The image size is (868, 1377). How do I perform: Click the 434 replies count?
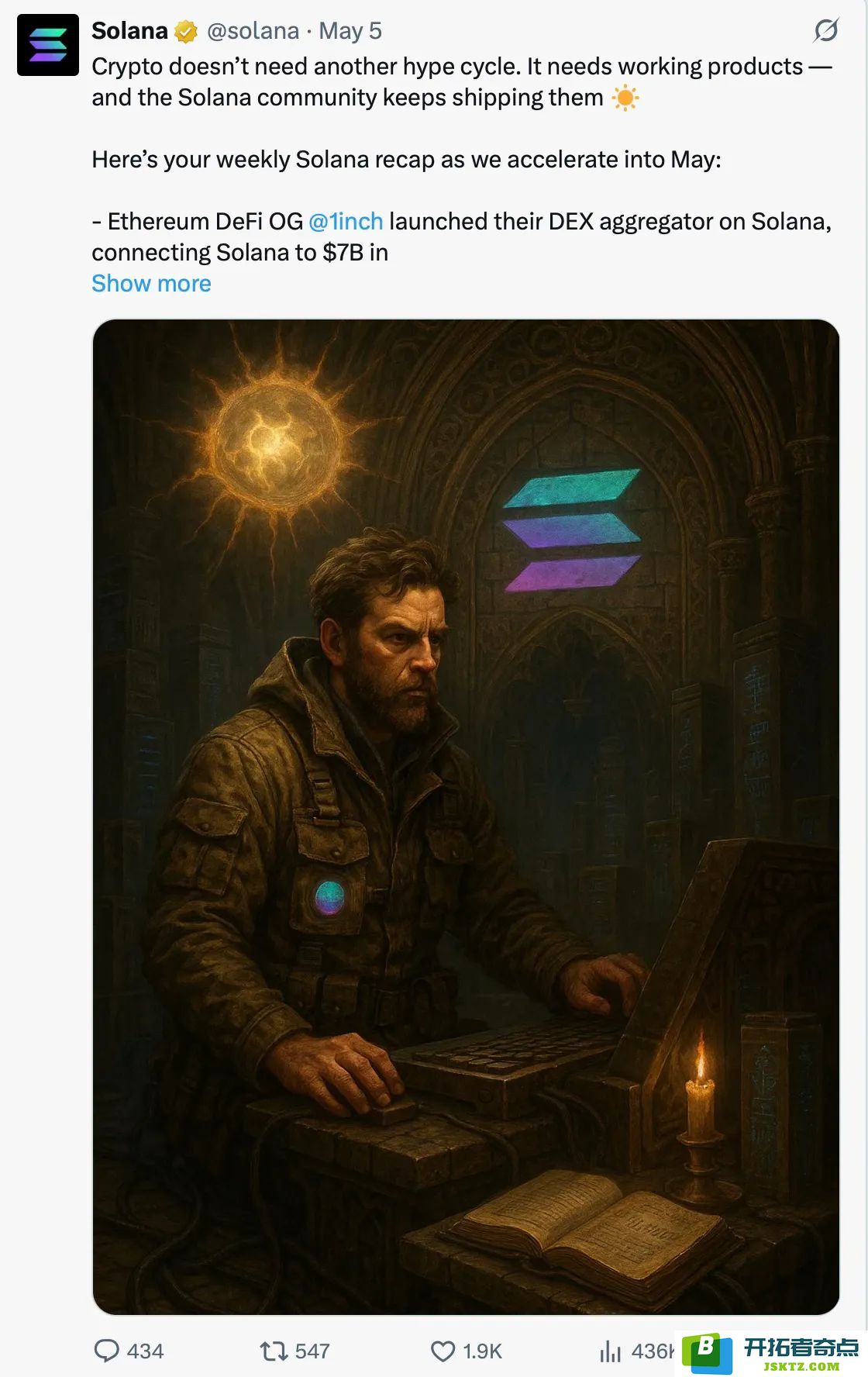coord(145,1351)
